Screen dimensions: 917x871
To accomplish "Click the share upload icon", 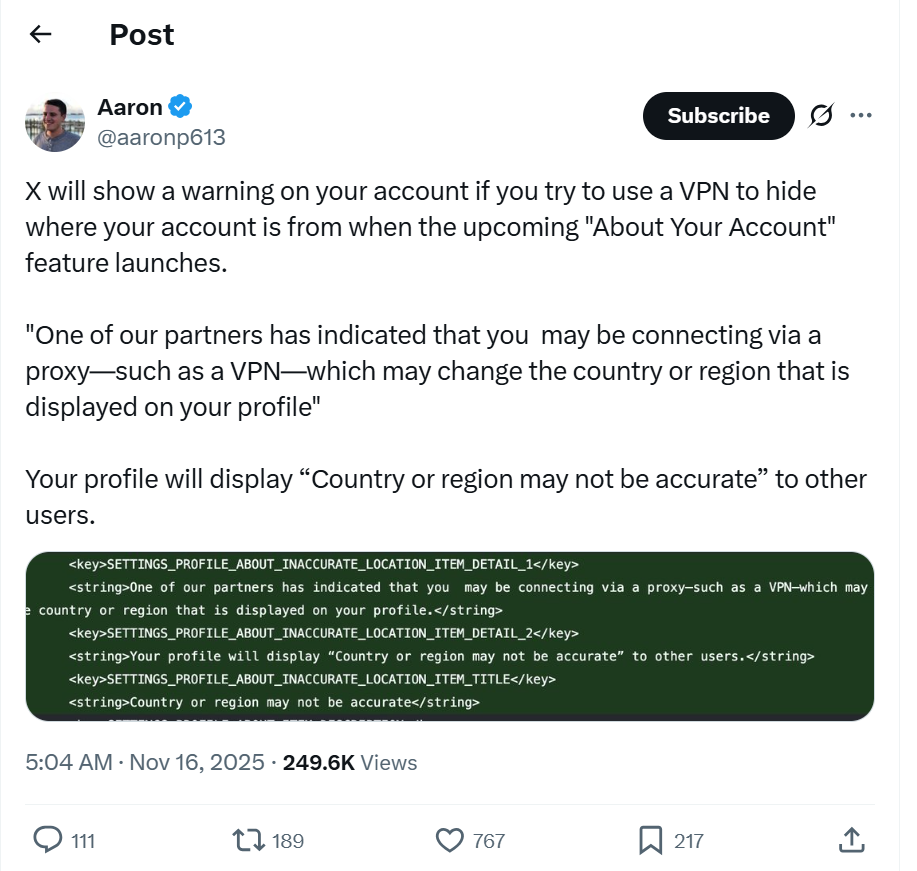I will 851,840.
